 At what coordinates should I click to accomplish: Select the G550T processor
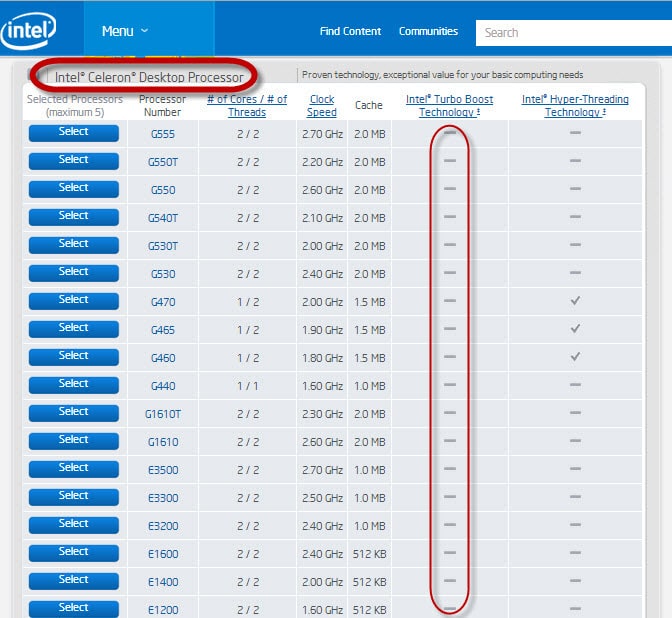pos(73,161)
